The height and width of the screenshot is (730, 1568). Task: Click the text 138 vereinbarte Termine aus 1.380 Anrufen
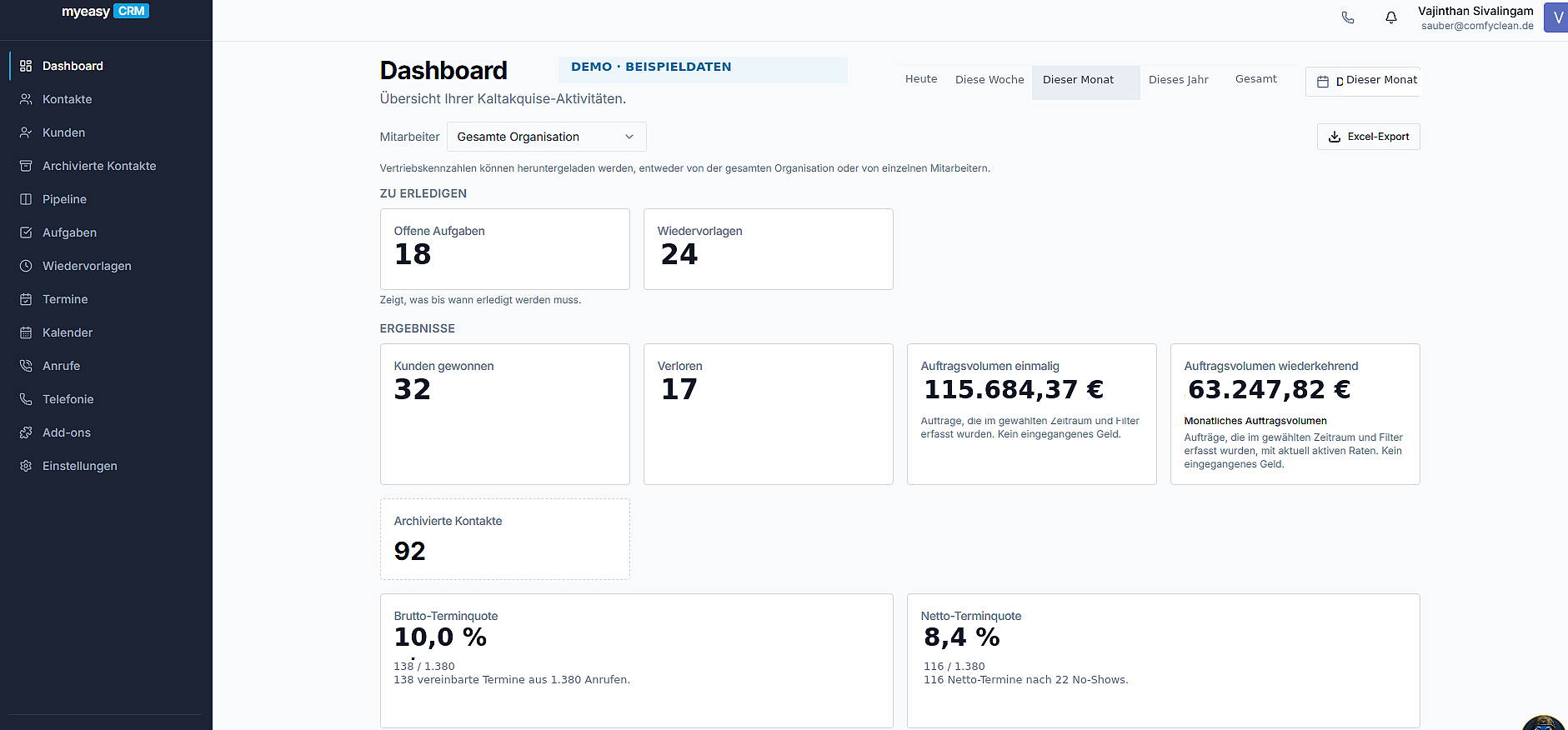pyautogui.click(x=512, y=680)
